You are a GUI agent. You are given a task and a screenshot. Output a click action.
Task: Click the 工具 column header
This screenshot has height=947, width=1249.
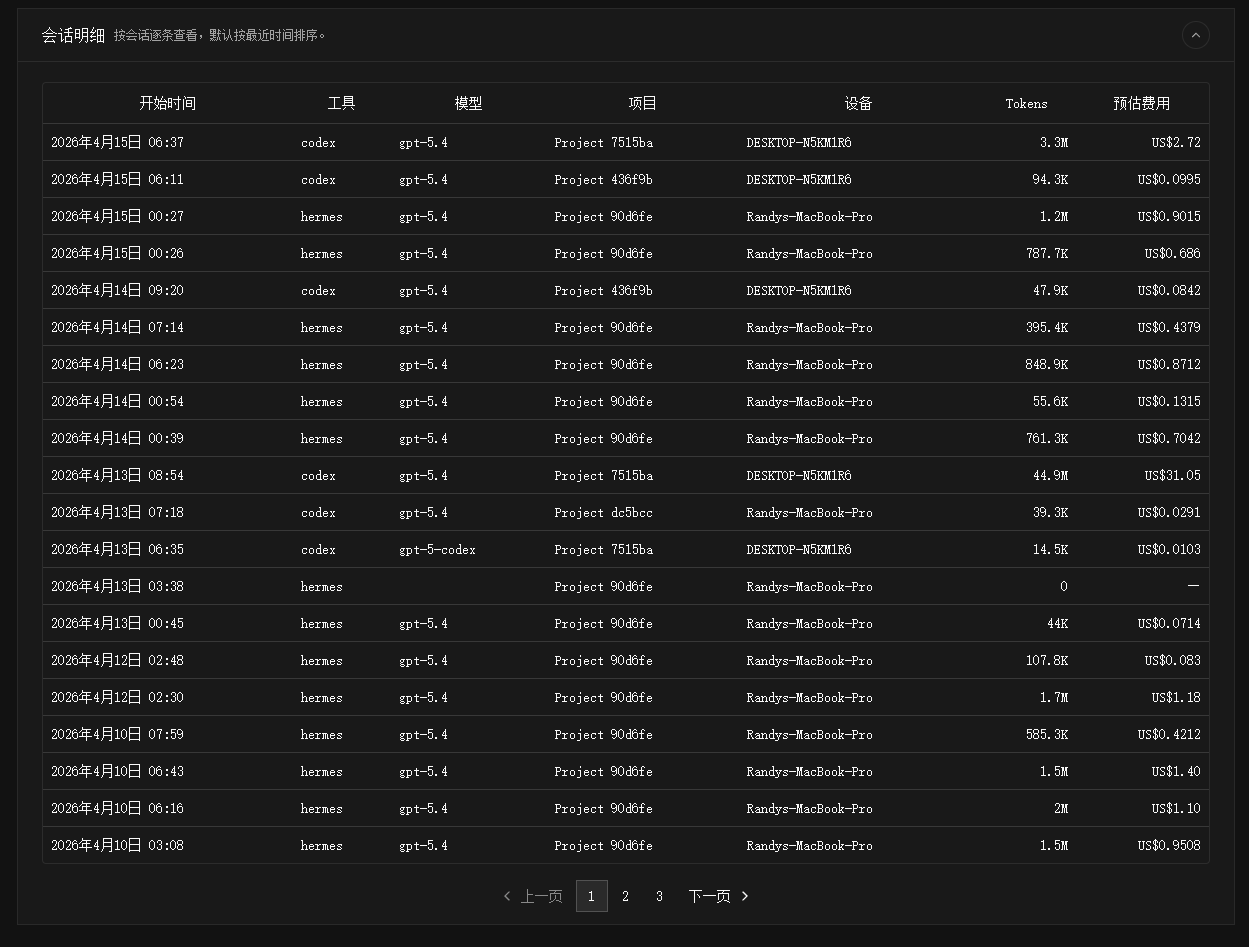tap(341, 103)
